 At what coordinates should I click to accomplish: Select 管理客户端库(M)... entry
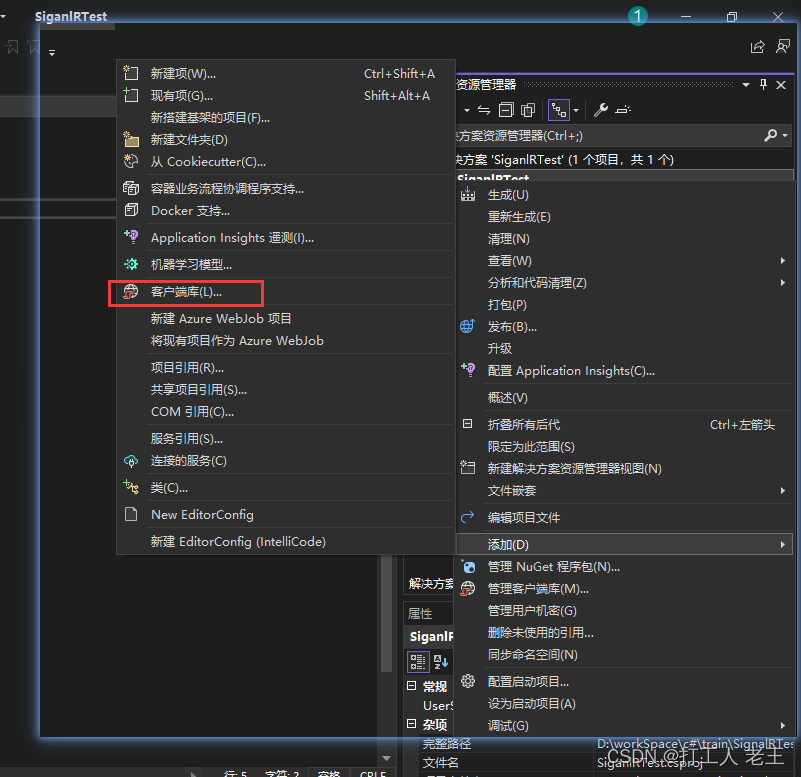(x=624, y=588)
